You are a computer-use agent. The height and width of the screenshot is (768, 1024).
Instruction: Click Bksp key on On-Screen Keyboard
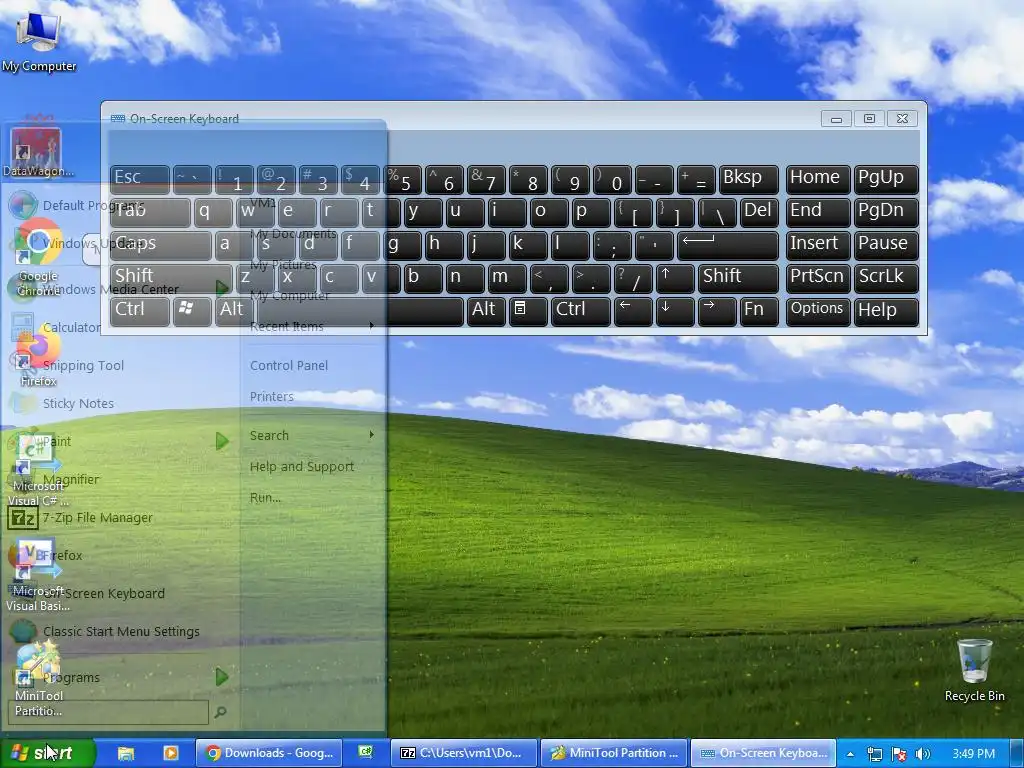coord(748,179)
